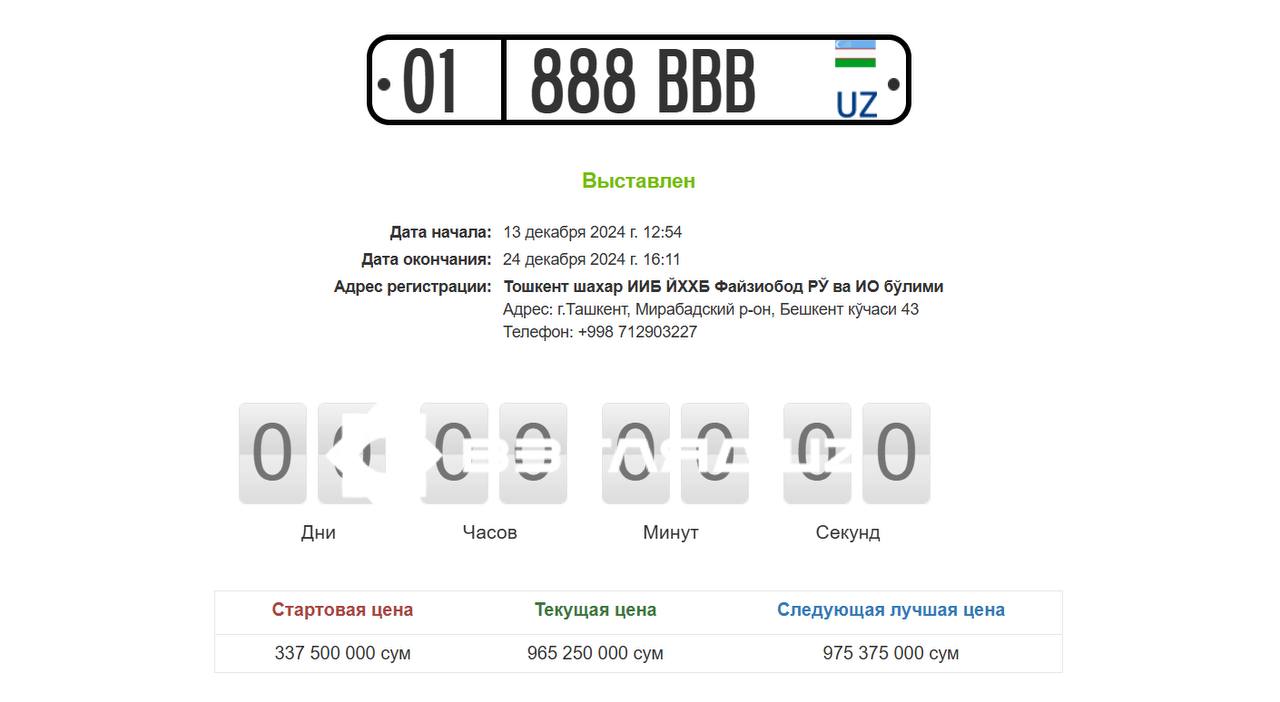Click the "Следующая лучшая цена" header
The height and width of the screenshot is (702, 1280).
pos(891,610)
